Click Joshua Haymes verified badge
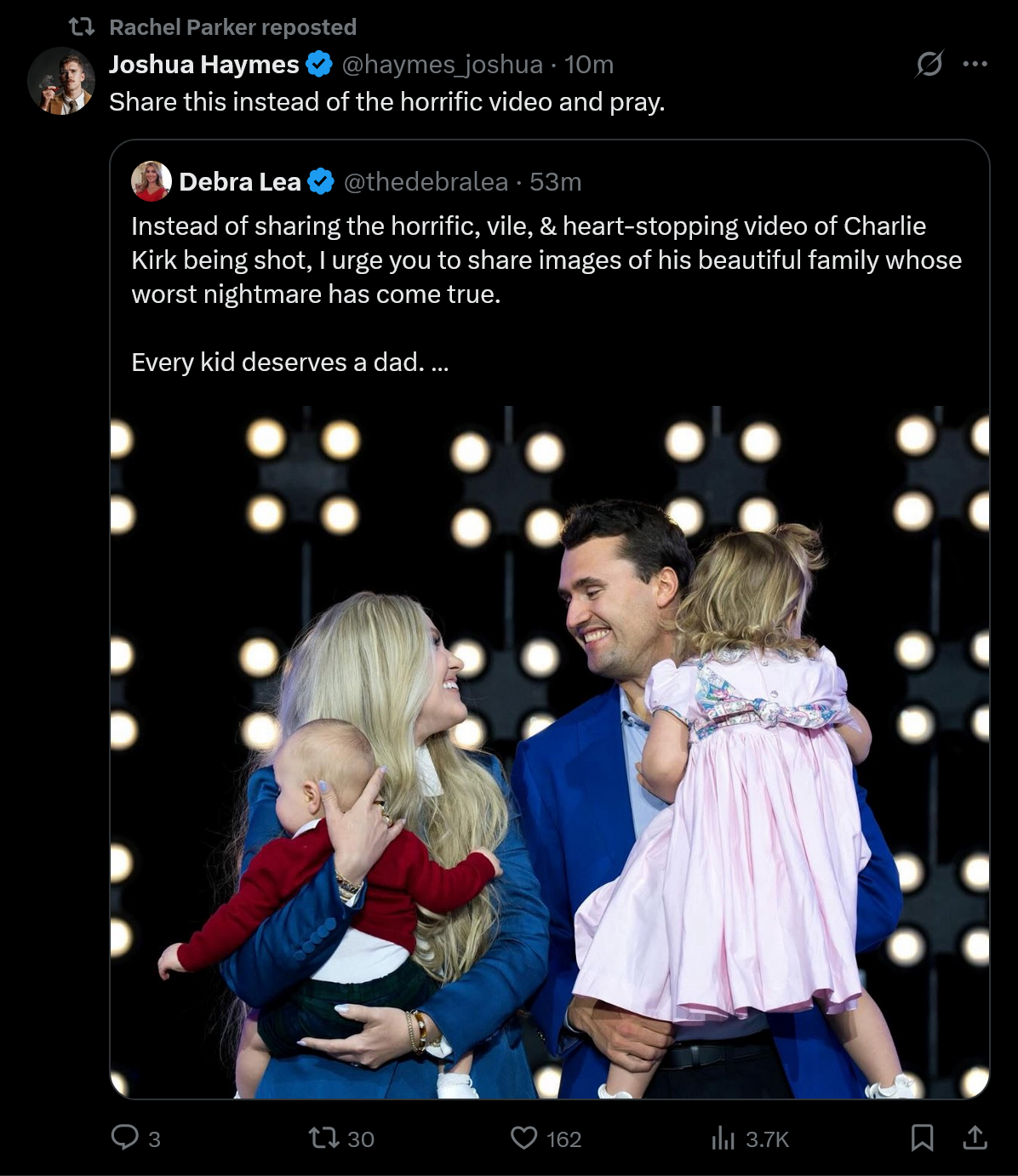This screenshot has width=1018, height=1176. [318, 65]
